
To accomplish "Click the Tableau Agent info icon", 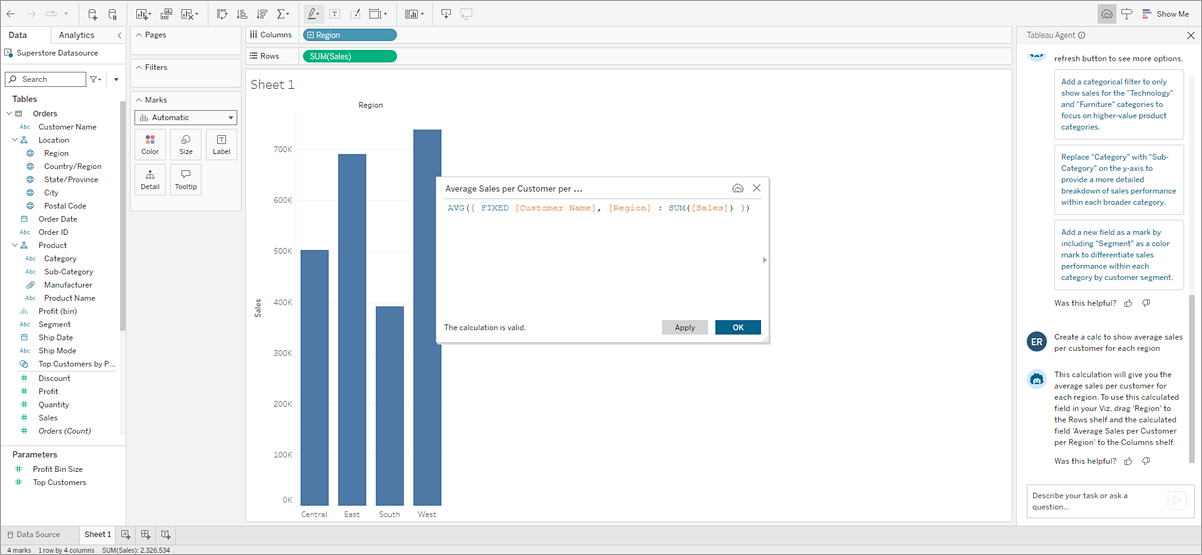I will [1082, 35].
